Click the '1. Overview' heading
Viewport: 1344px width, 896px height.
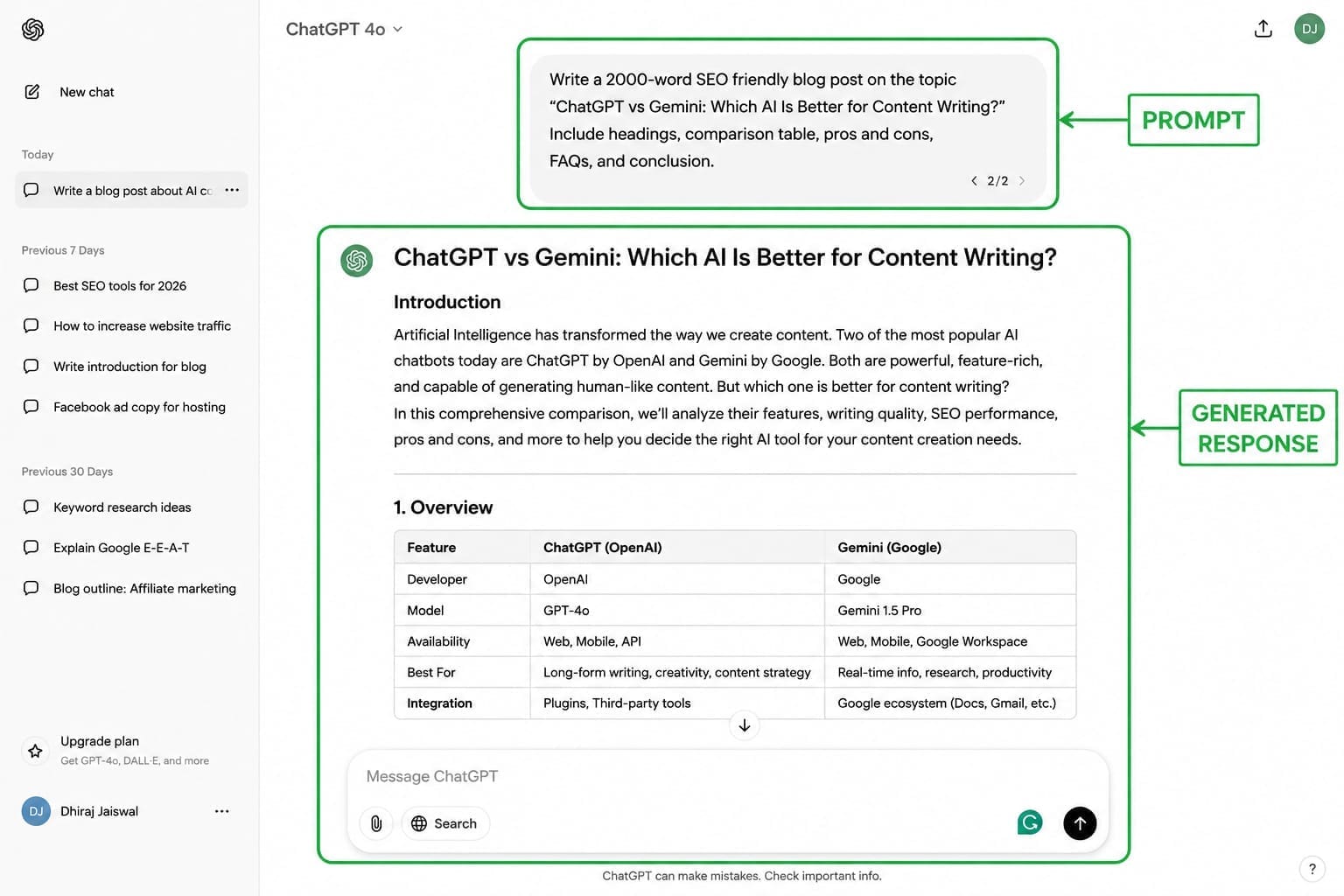tap(443, 507)
